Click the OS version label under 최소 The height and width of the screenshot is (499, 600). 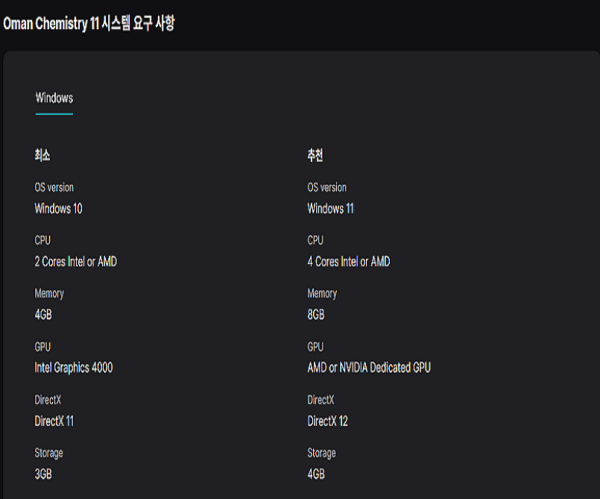54,187
